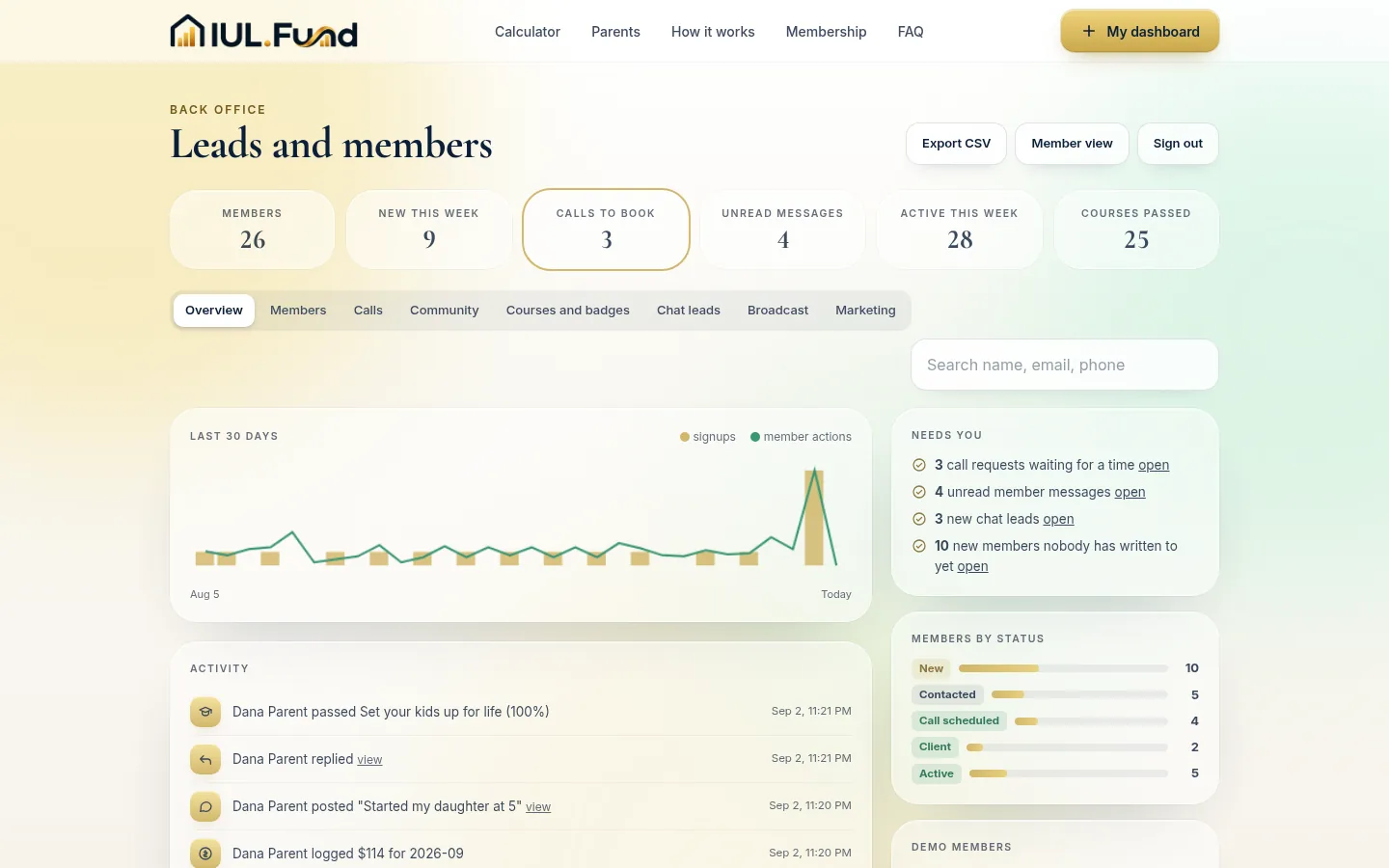The width and height of the screenshot is (1389, 868).
Task: Open call requests waiting link
Action: pyautogui.click(x=1154, y=465)
